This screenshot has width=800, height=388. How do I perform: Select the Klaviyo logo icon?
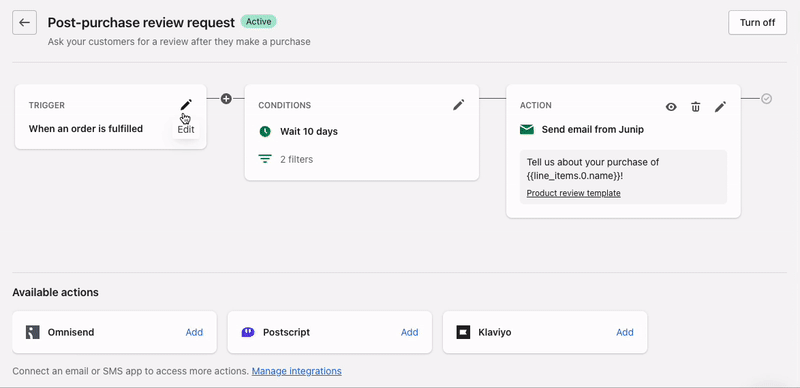click(x=463, y=332)
